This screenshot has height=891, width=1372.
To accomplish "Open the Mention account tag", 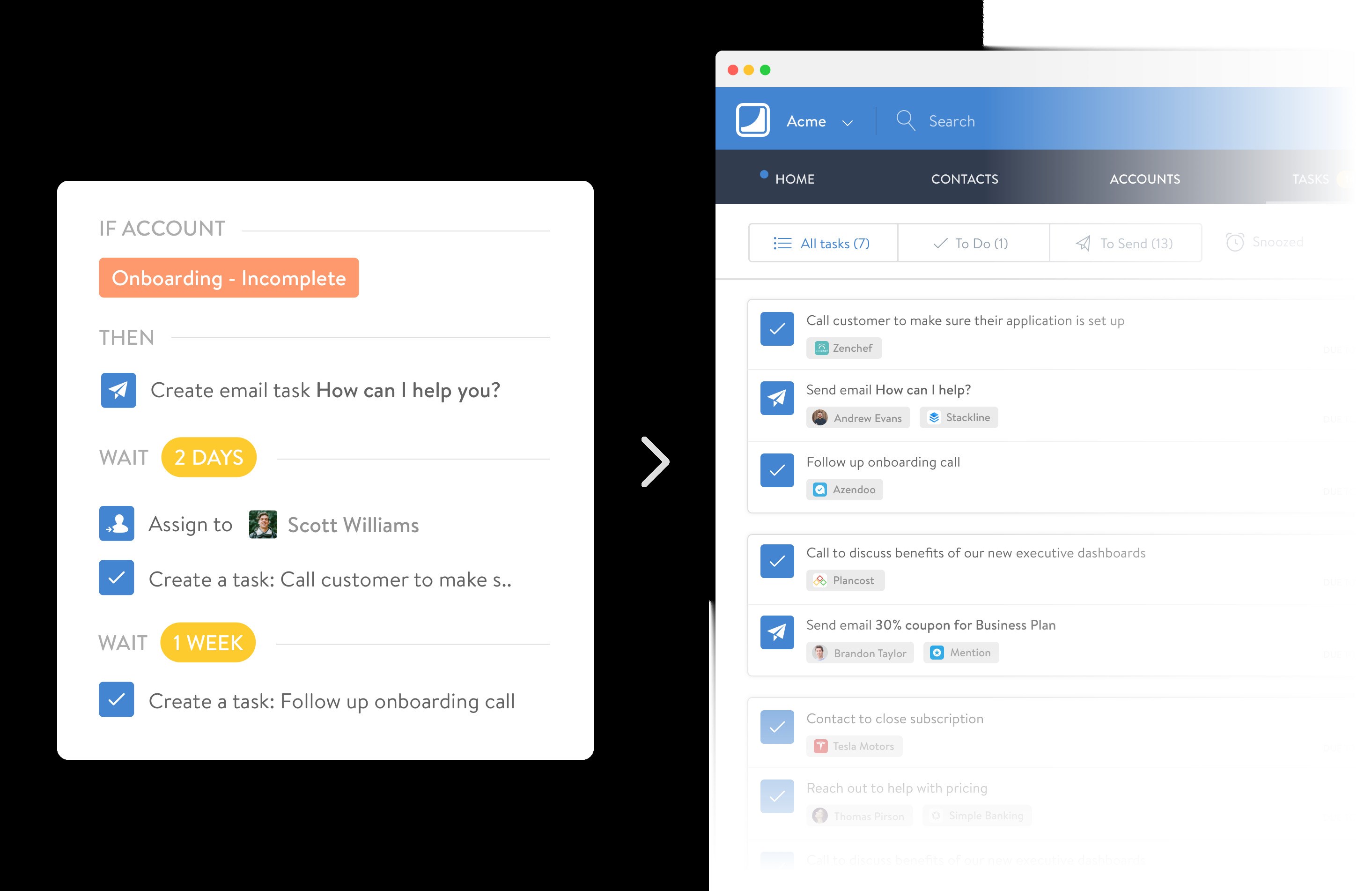I will pyautogui.click(x=960, y=653).
